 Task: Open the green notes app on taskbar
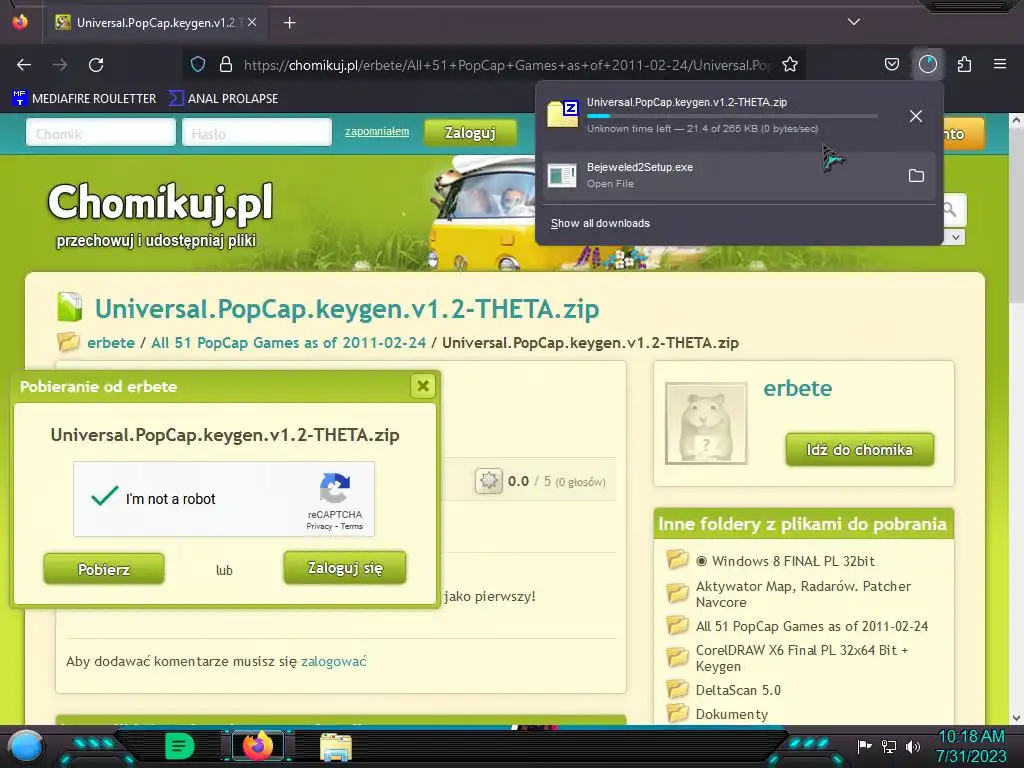point(180,746)
